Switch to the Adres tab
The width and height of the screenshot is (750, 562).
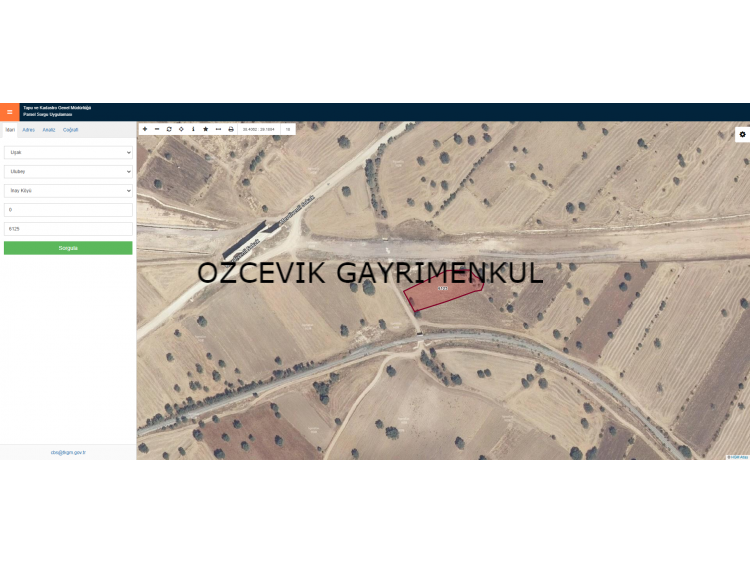[29, 130]
